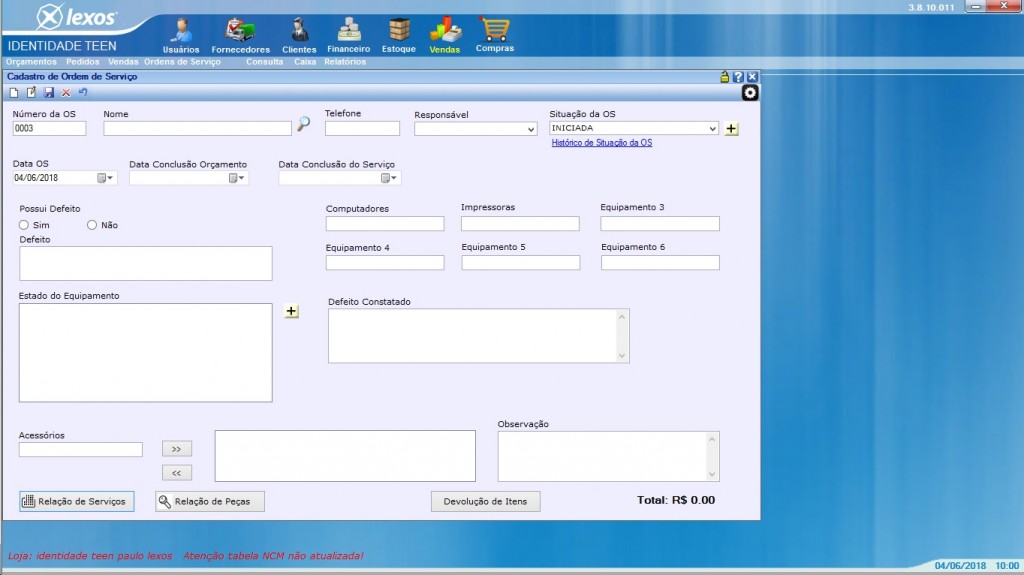Open the Compras shopping cart icon
Screen dimensions: 1024x575
495,34
